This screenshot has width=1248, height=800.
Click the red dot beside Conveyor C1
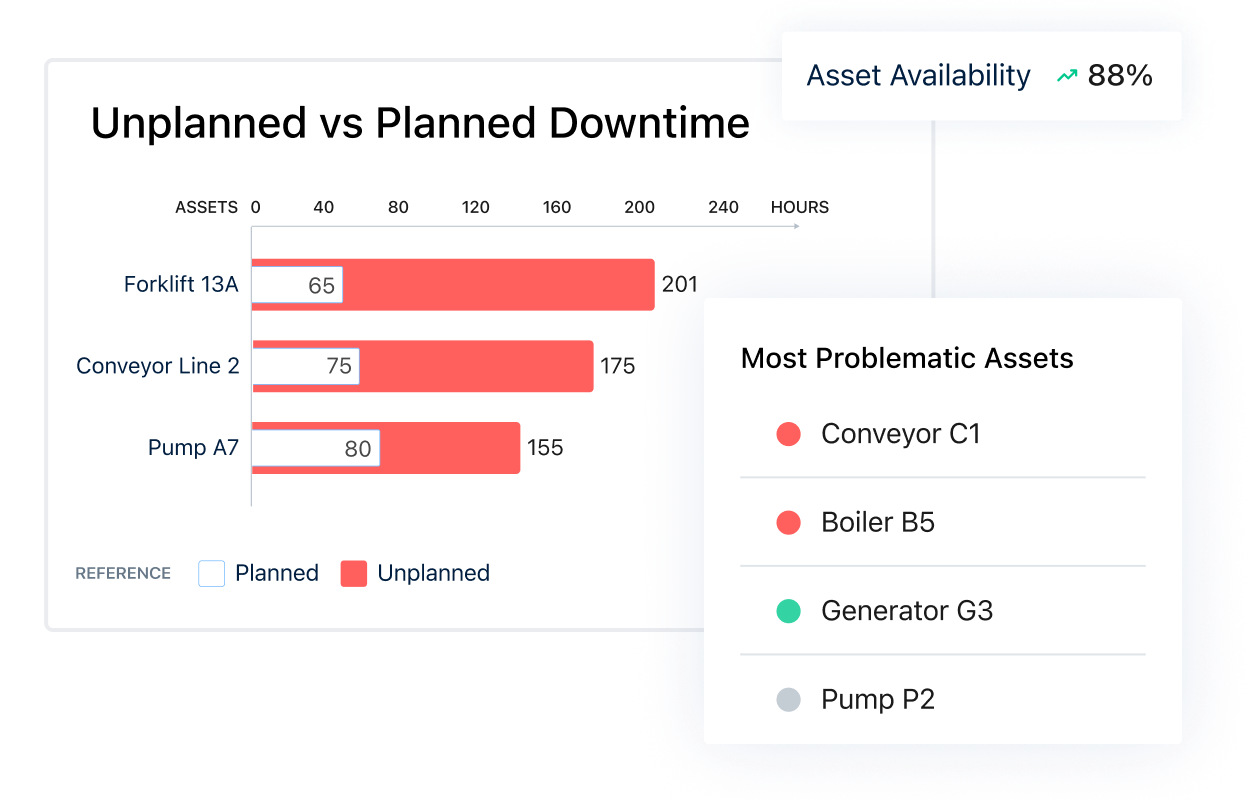click(789, 434)
